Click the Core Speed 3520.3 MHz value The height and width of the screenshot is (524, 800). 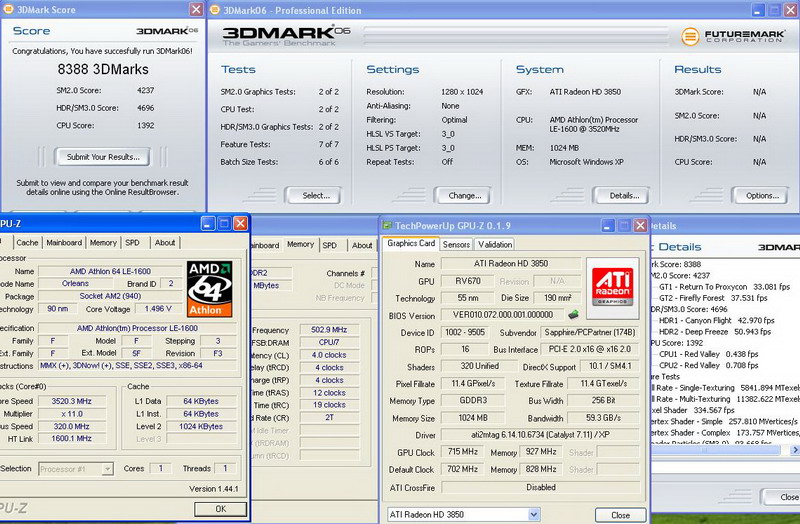pos(71,401)
